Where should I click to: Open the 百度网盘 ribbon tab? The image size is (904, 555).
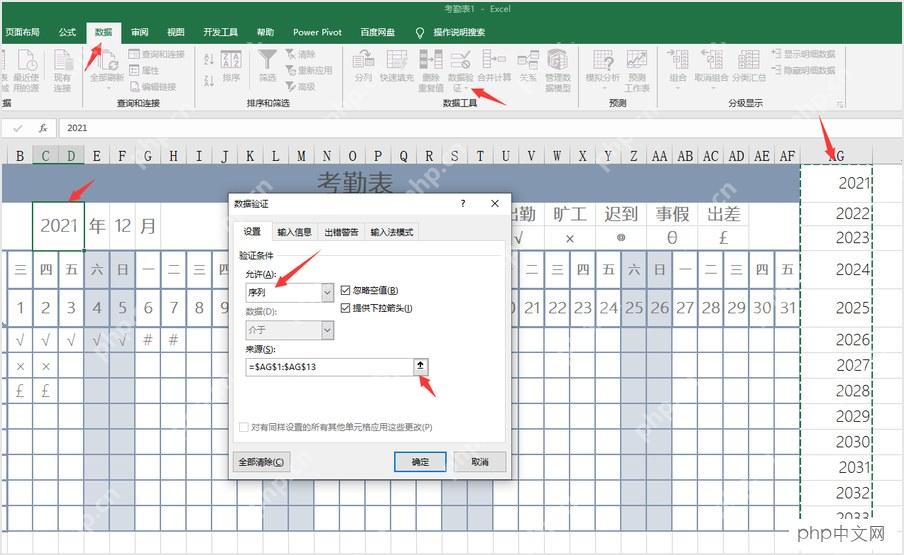tap(378, 32)
